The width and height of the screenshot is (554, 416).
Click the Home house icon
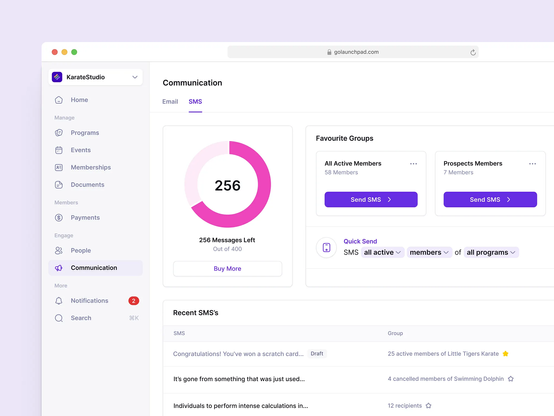click(59, 100)
